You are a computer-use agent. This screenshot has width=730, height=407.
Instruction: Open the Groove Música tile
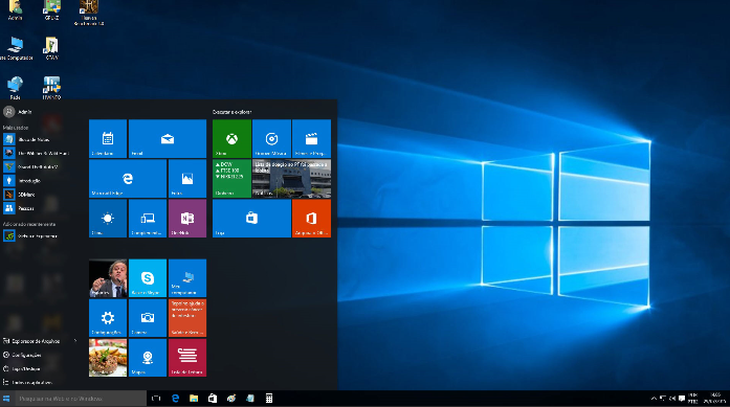pos(271,138)
